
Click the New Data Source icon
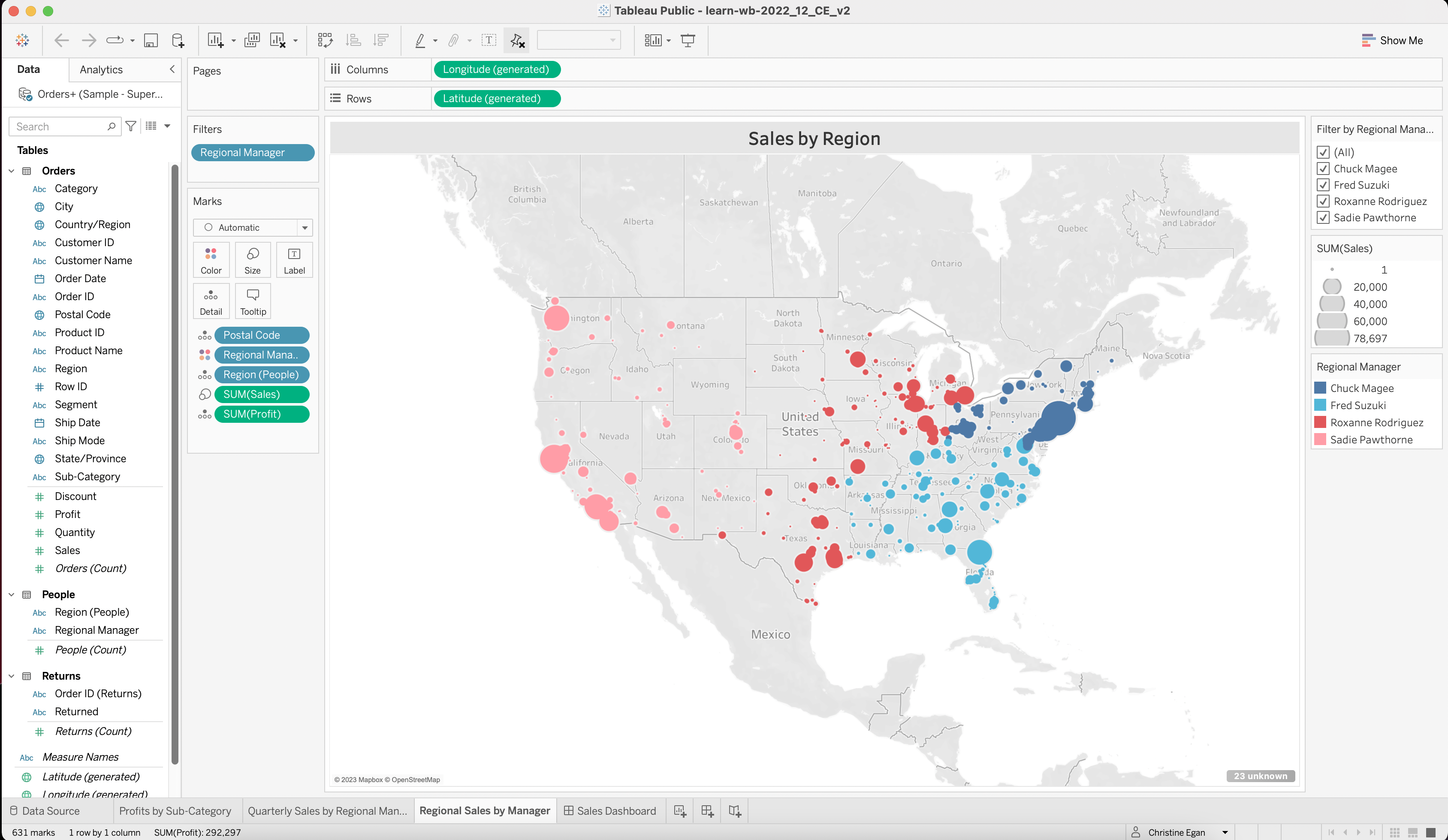tap(178, 40)
